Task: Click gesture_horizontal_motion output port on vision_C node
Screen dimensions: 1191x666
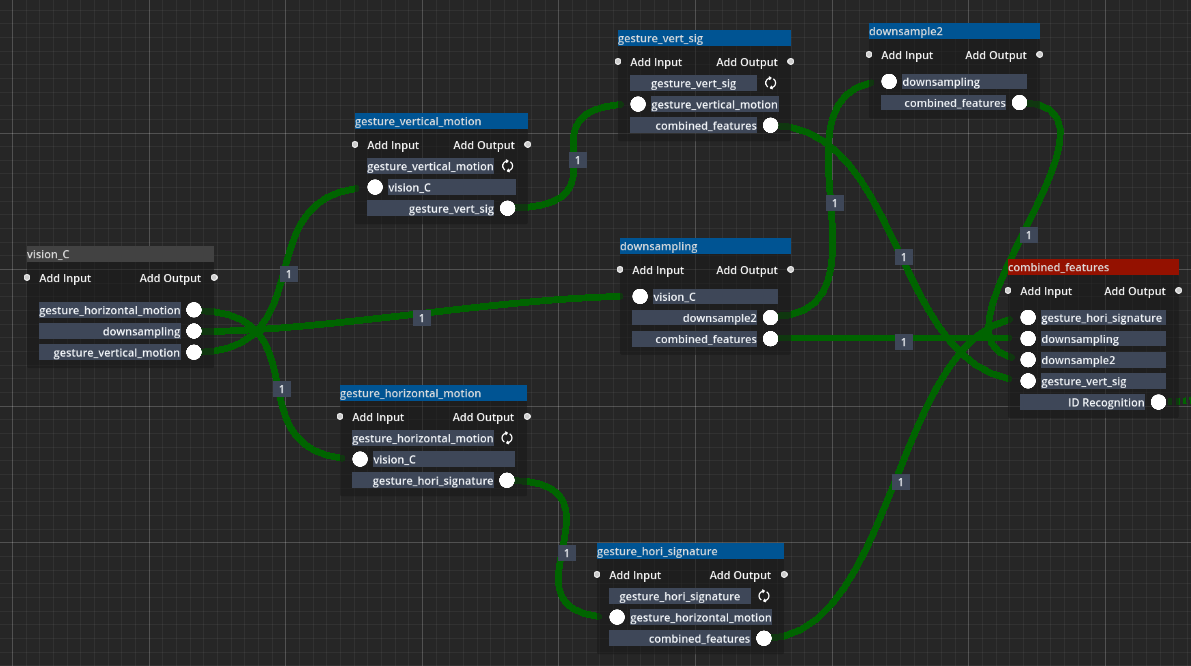Action: pyautogui.click(x=194, y=310)
